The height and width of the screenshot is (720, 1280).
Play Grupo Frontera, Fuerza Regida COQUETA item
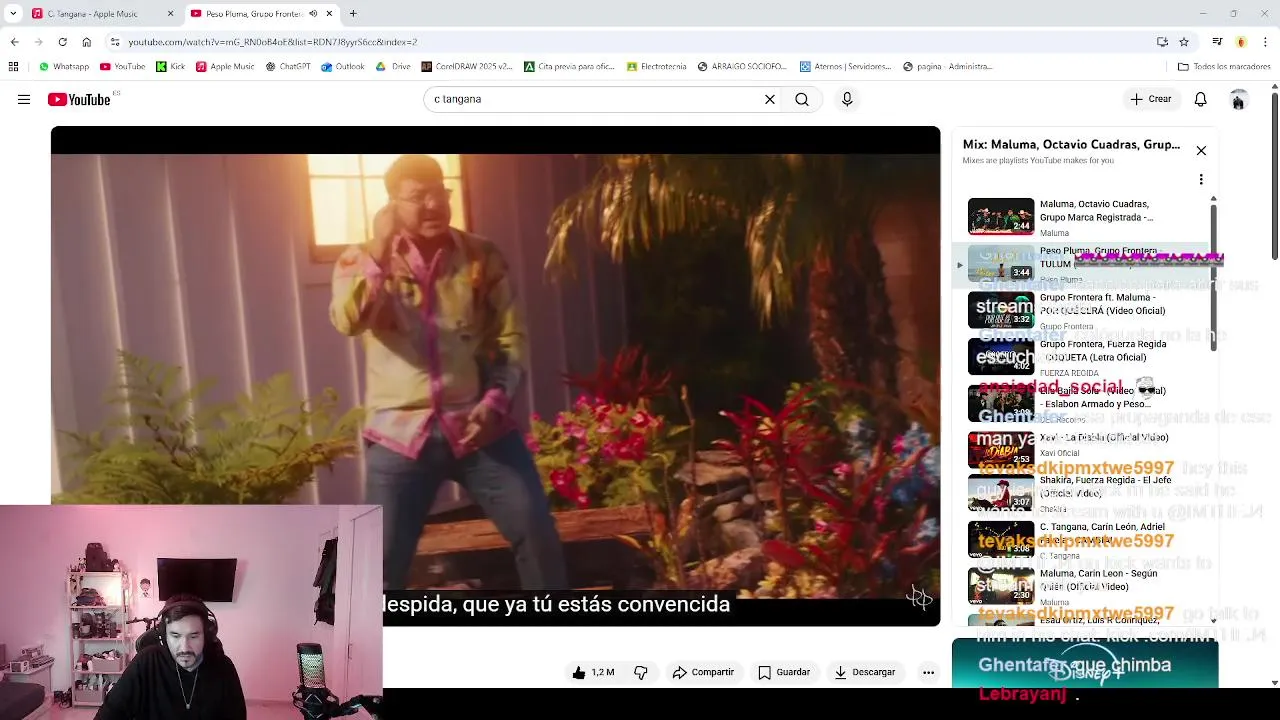(x=1082, y=357)
